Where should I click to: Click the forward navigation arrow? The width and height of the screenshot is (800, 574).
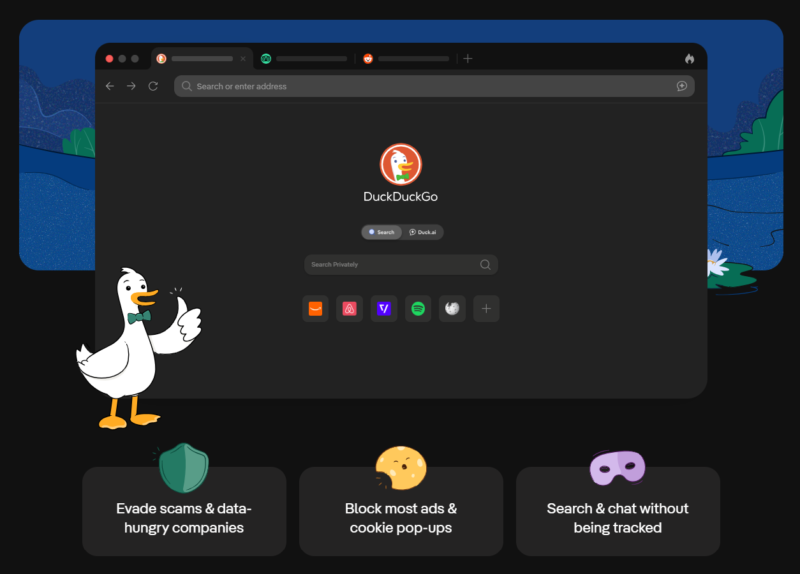tap(131, 86)
